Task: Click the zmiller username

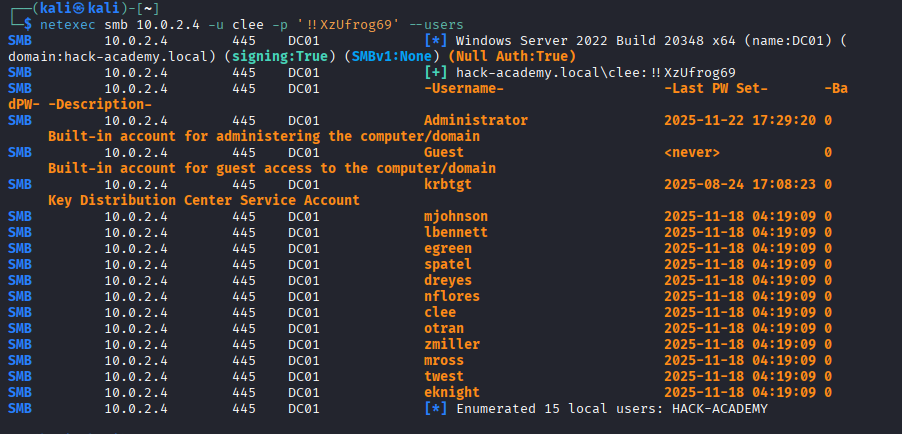Action: point(452,344)
